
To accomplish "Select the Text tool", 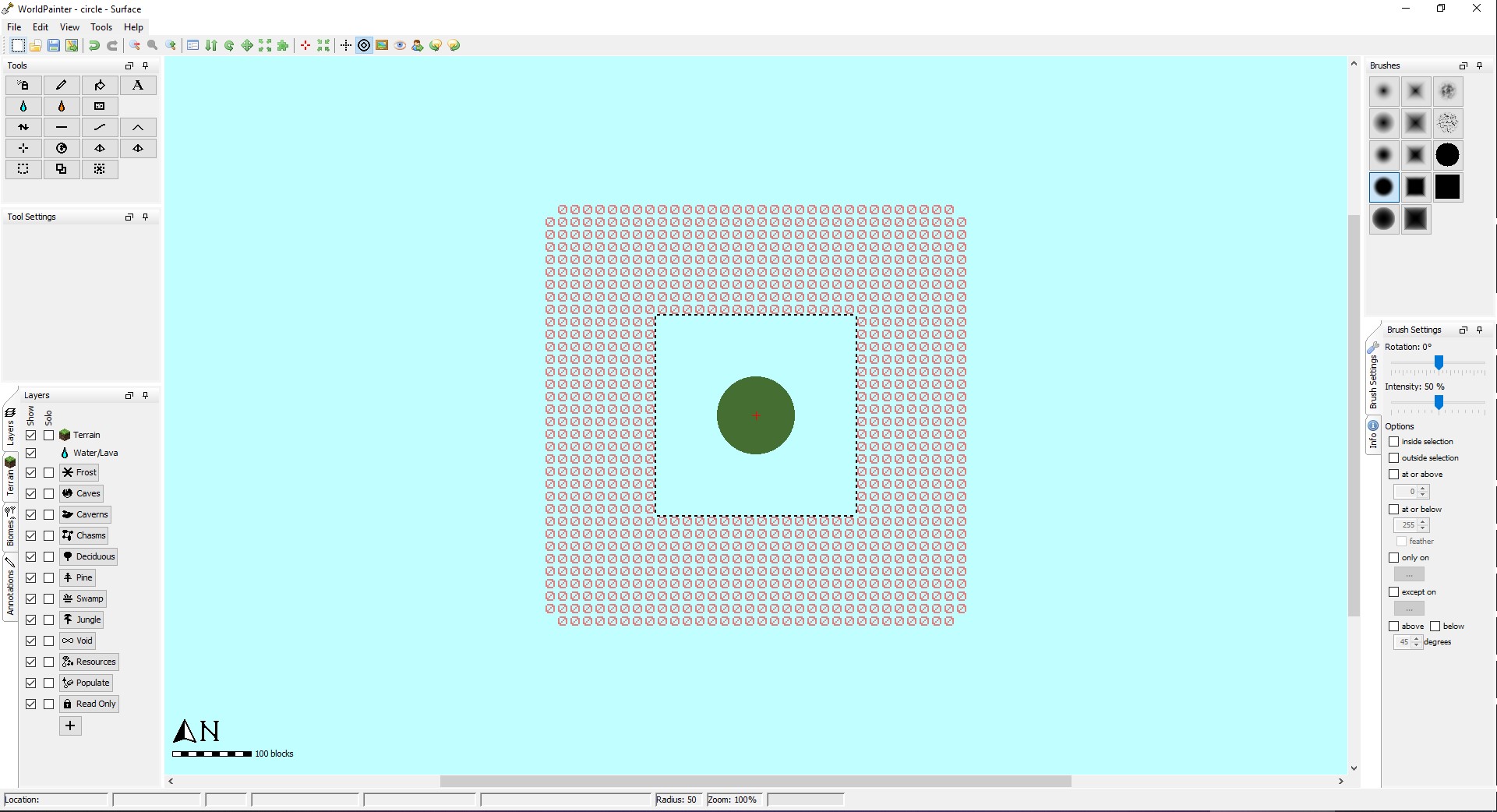I will (x=138, y=85).
